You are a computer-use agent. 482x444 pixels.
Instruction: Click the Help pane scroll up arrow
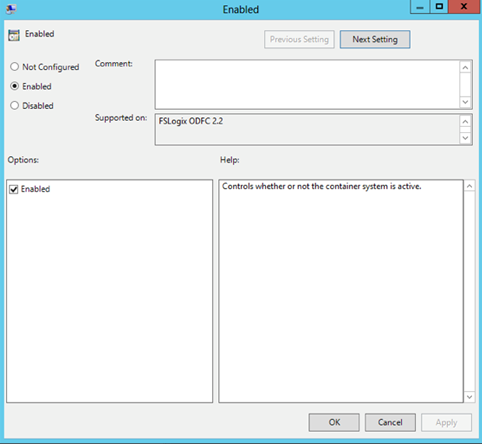pos(469,186)
